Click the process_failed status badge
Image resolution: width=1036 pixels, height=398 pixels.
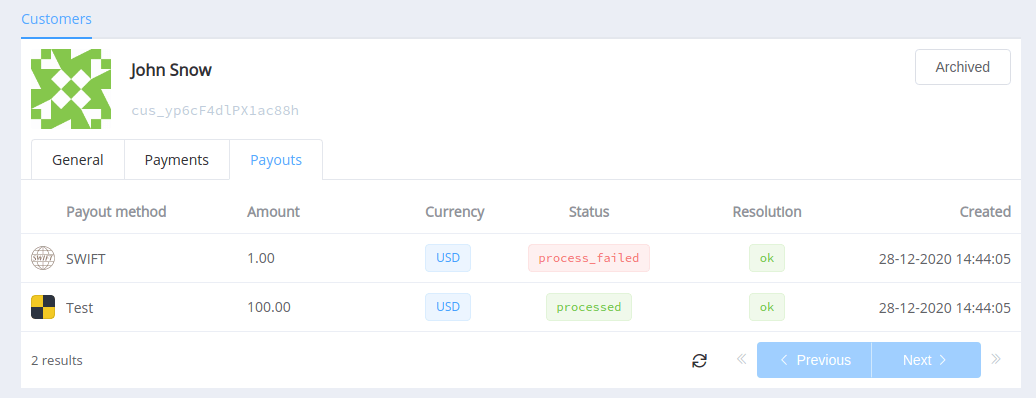pyautogui.click(x=589, y=258)
